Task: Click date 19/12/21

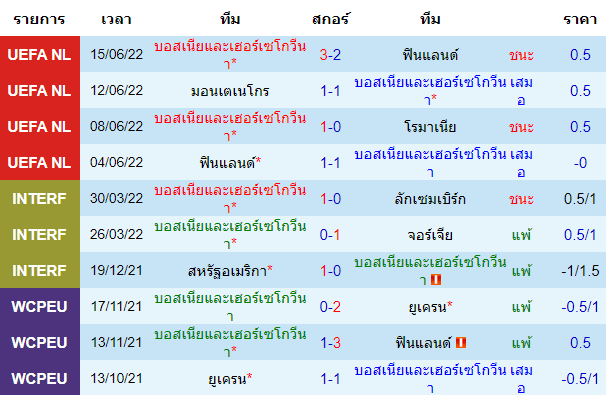Action: point(116,270)
